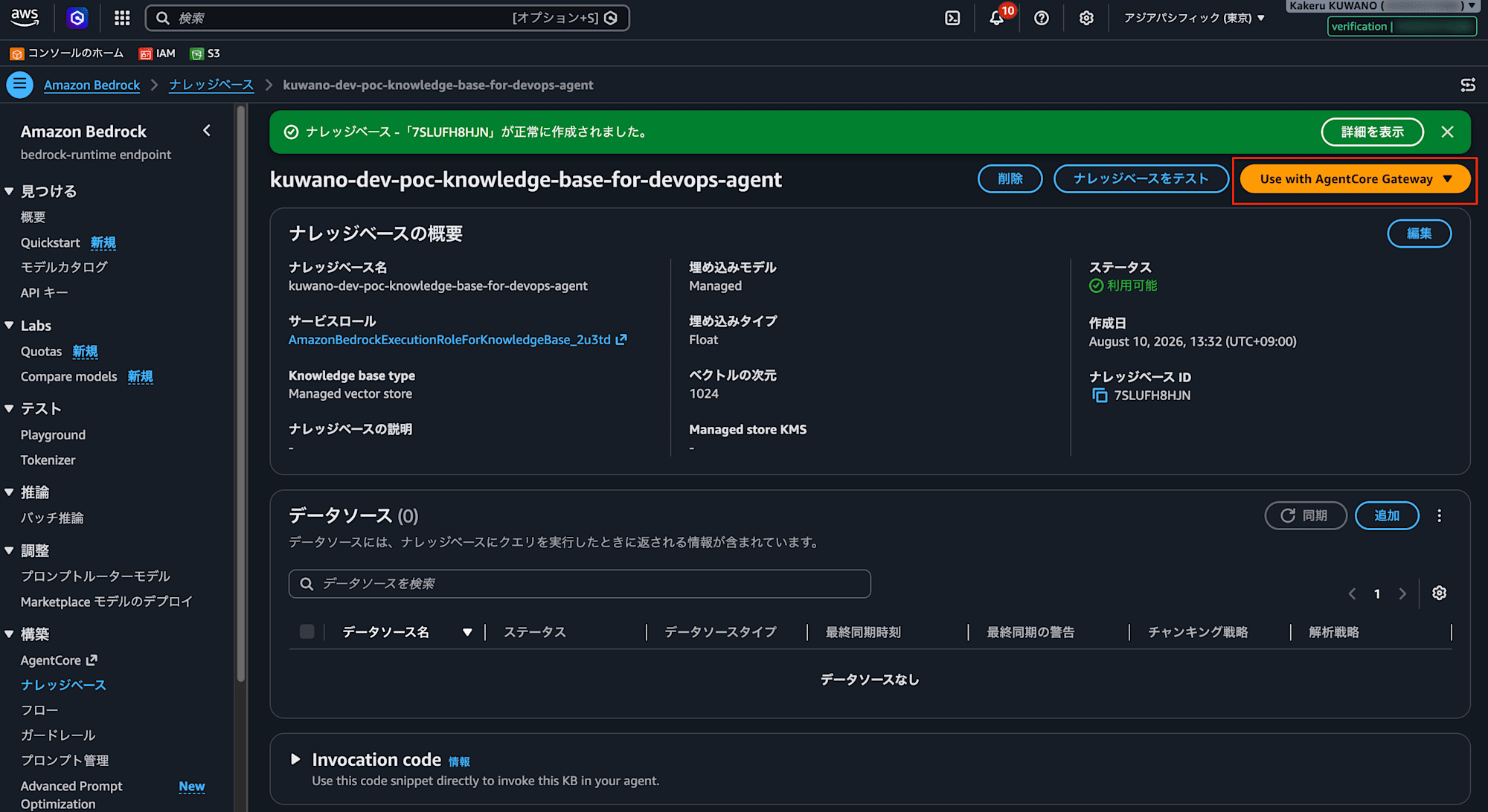Viewport: 1488px width, 812px height.
Task: Go to next data source page
Action: [x=1402, y=593]
